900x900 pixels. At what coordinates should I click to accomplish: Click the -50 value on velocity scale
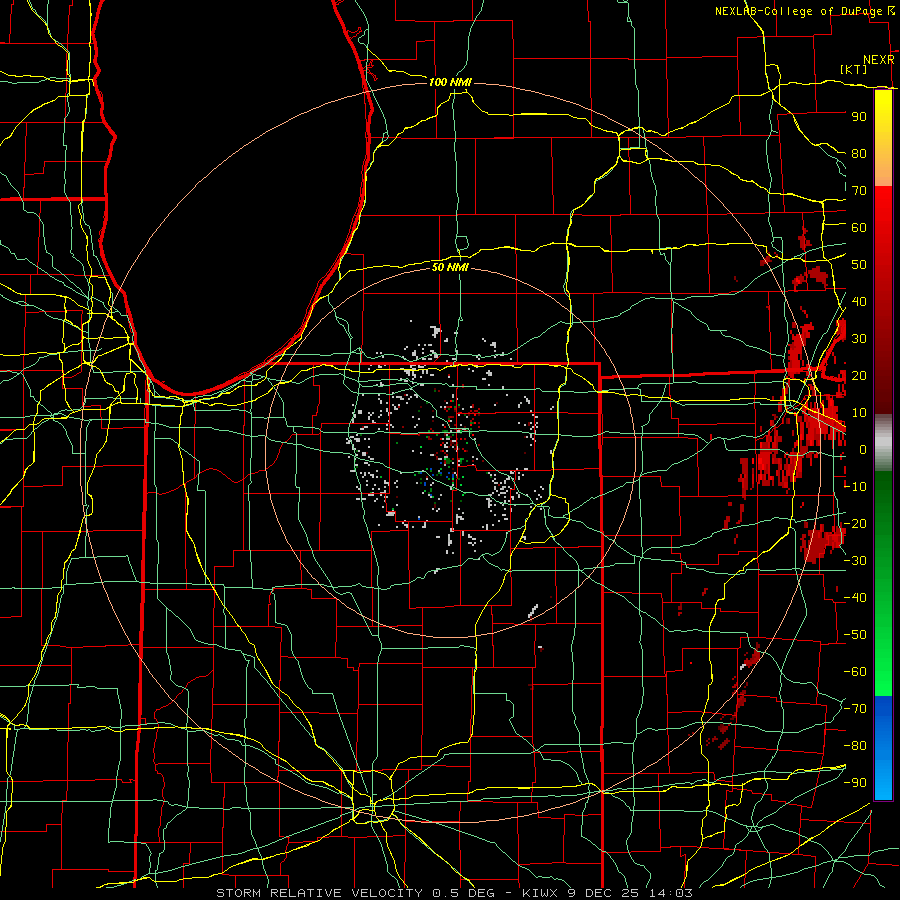(855, 635)
